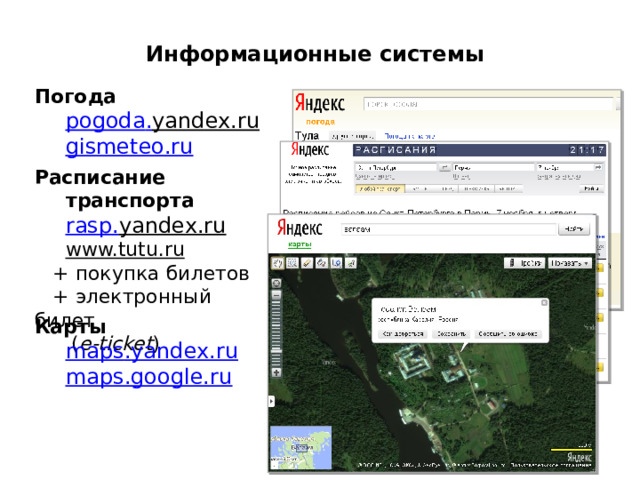Open the maps.yandex.ru link
The height and width of the screenshot is (480, 640).
tap(151, 351)
